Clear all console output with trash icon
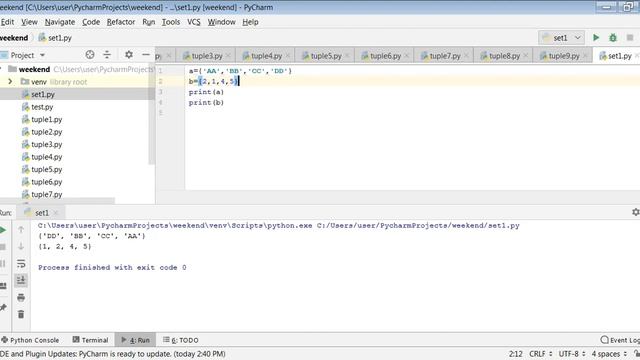 pyautogui.click(x=21, y=314)
